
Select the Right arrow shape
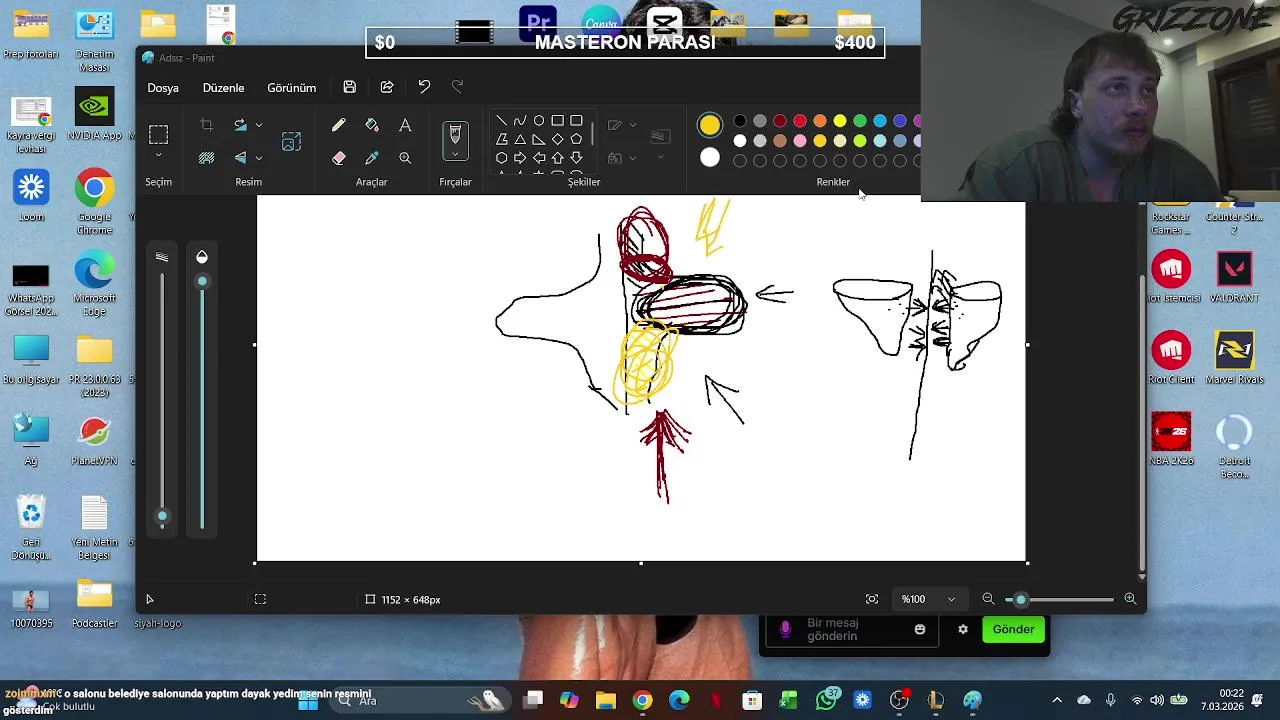pyautogui.click(x=520, y=158)
